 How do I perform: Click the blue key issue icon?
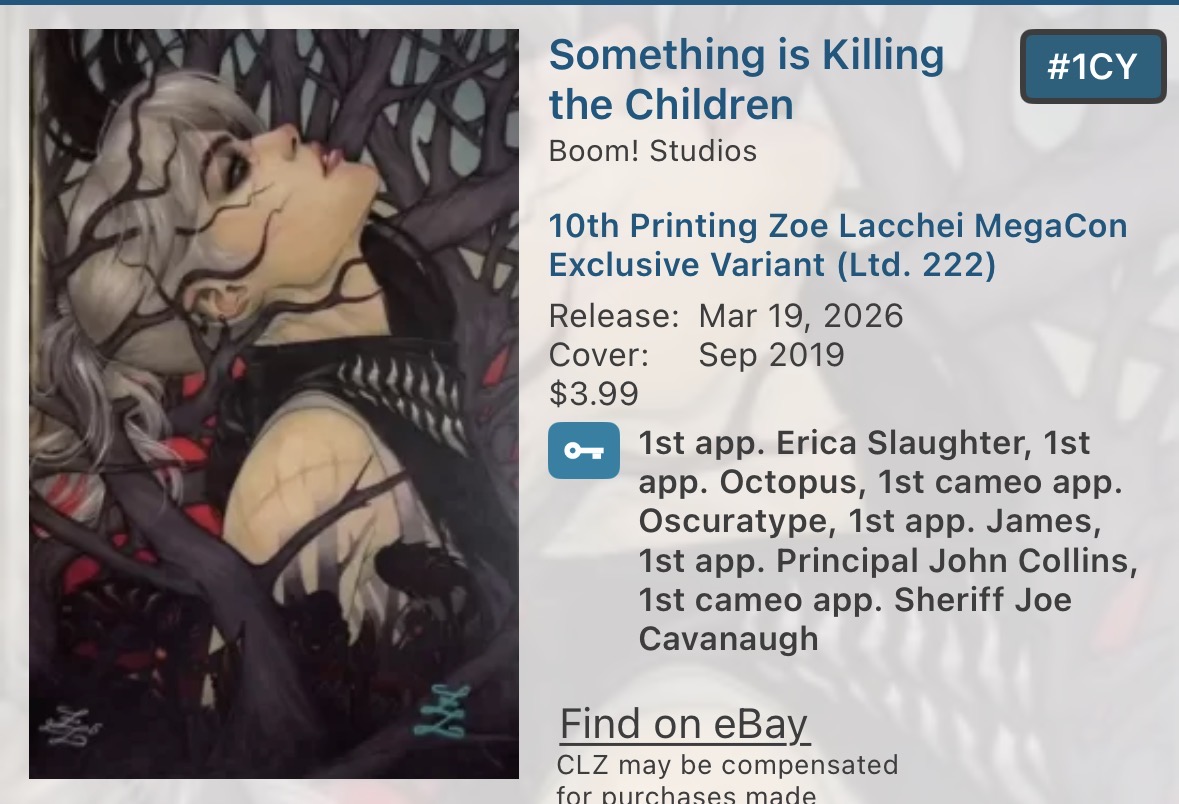[583, 451]
